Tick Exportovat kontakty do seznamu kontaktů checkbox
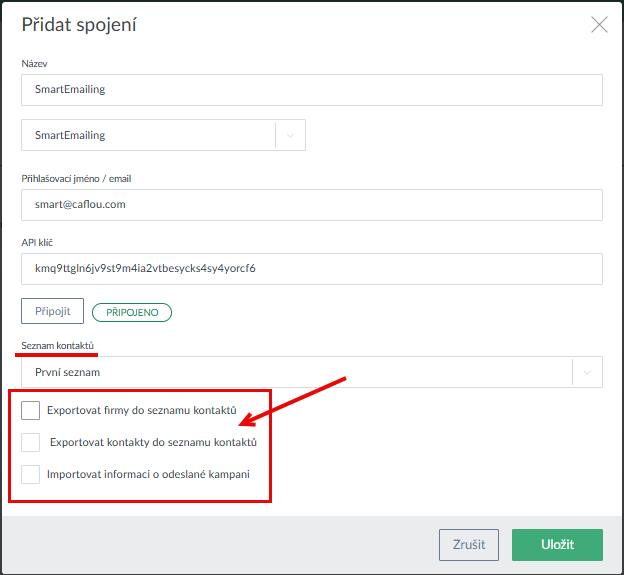624x575 pixels. (x=30, y=442)
